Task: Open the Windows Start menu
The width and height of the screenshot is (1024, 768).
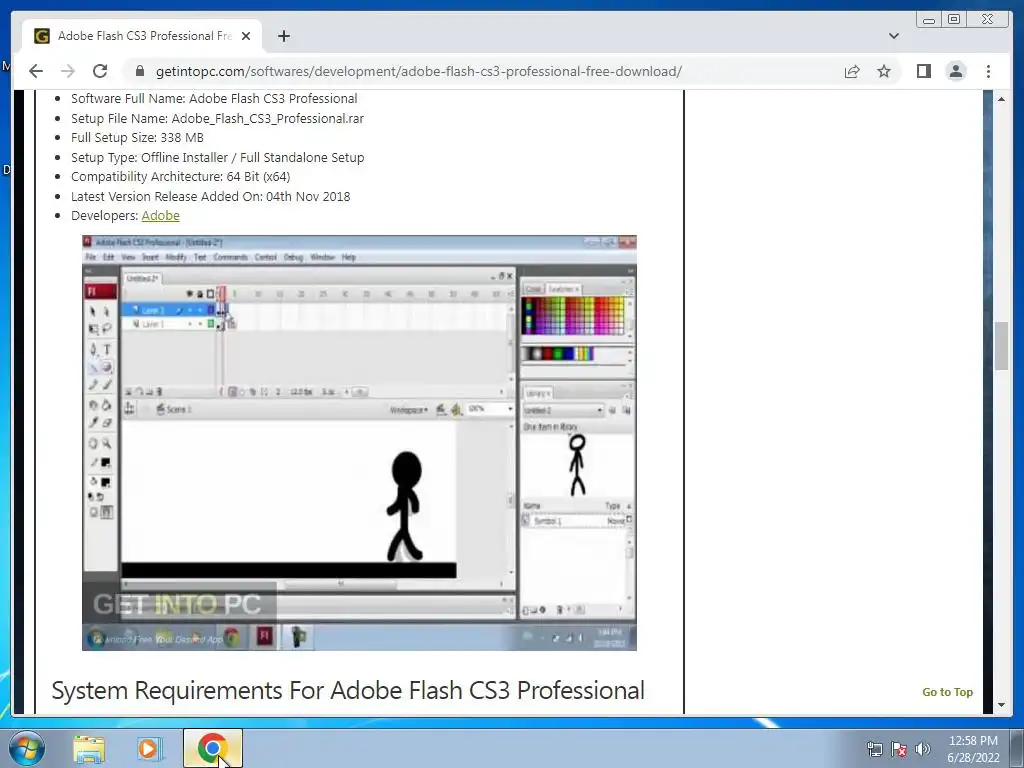Action: click(x=27, y=748)
